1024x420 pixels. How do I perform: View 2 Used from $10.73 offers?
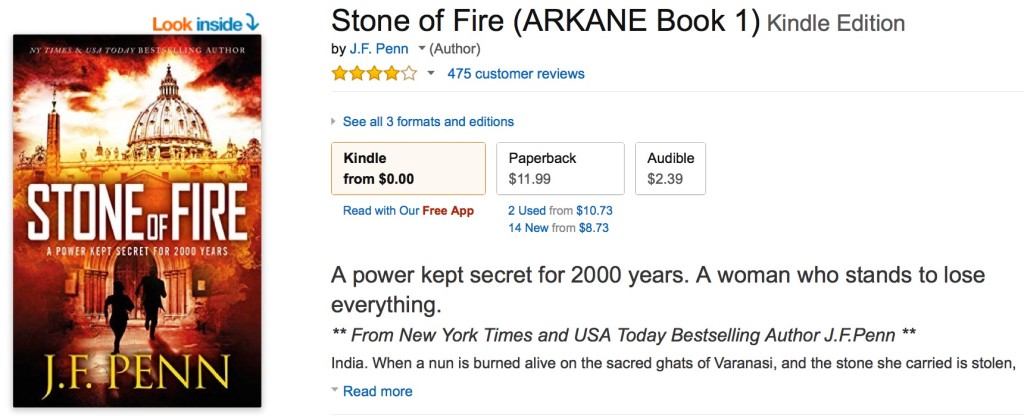[x=560, y=211]
